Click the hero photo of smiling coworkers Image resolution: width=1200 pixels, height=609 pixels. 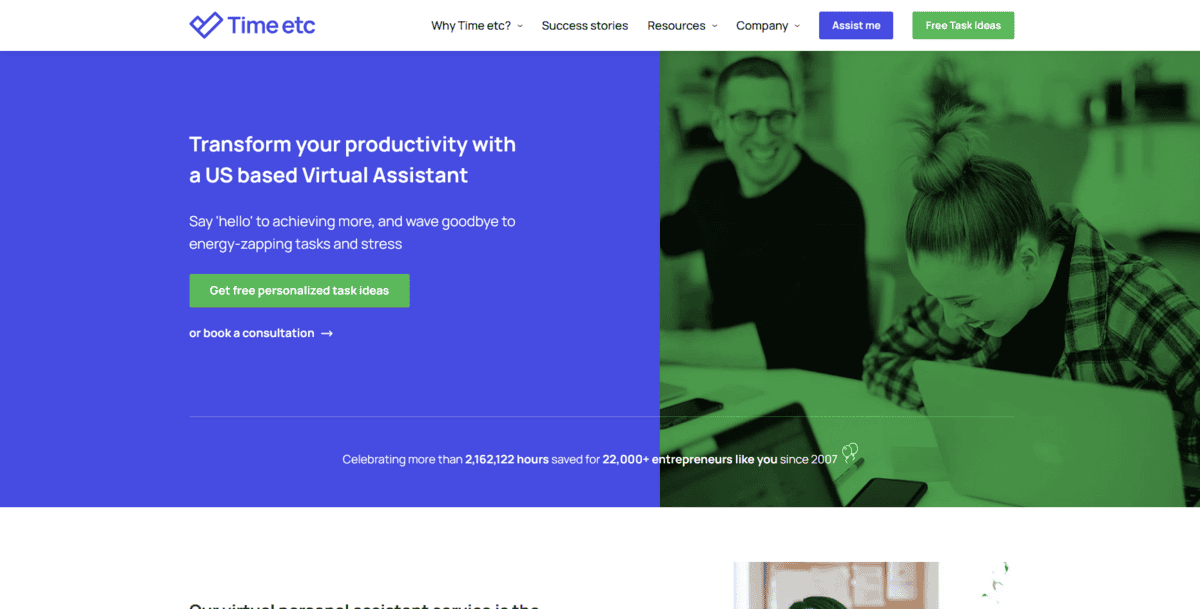(930, 279)
